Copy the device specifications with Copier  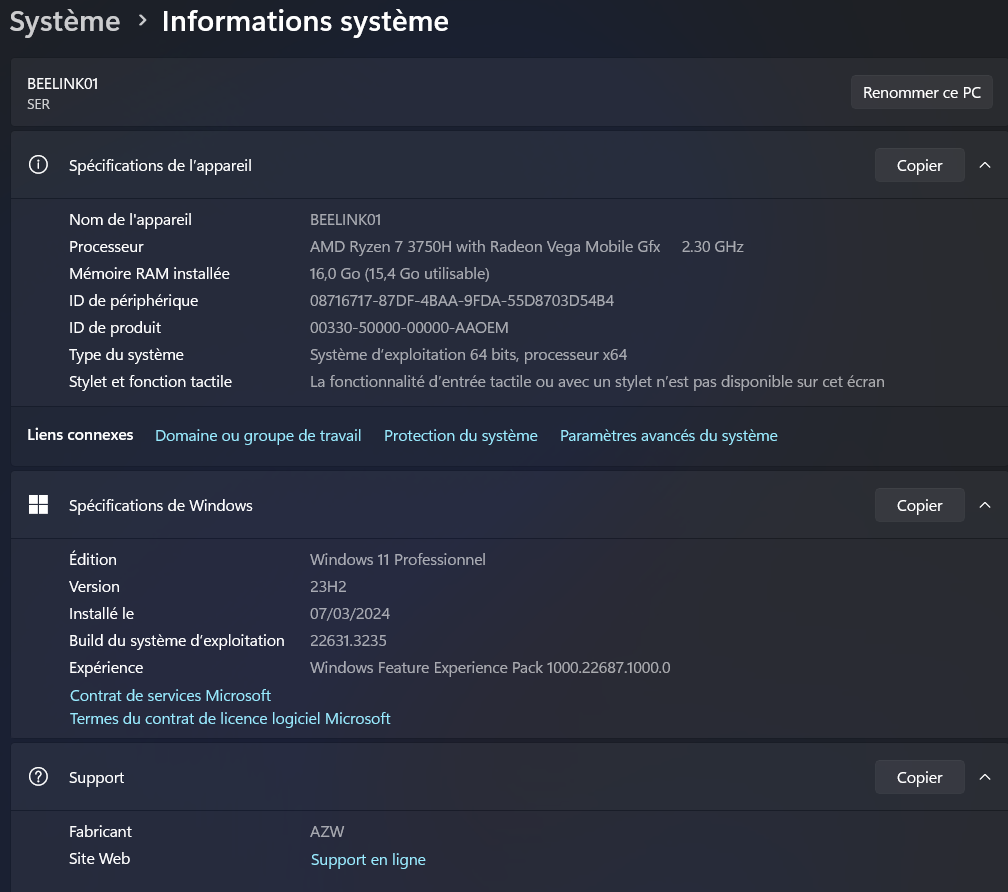click(x=919, y=165)
